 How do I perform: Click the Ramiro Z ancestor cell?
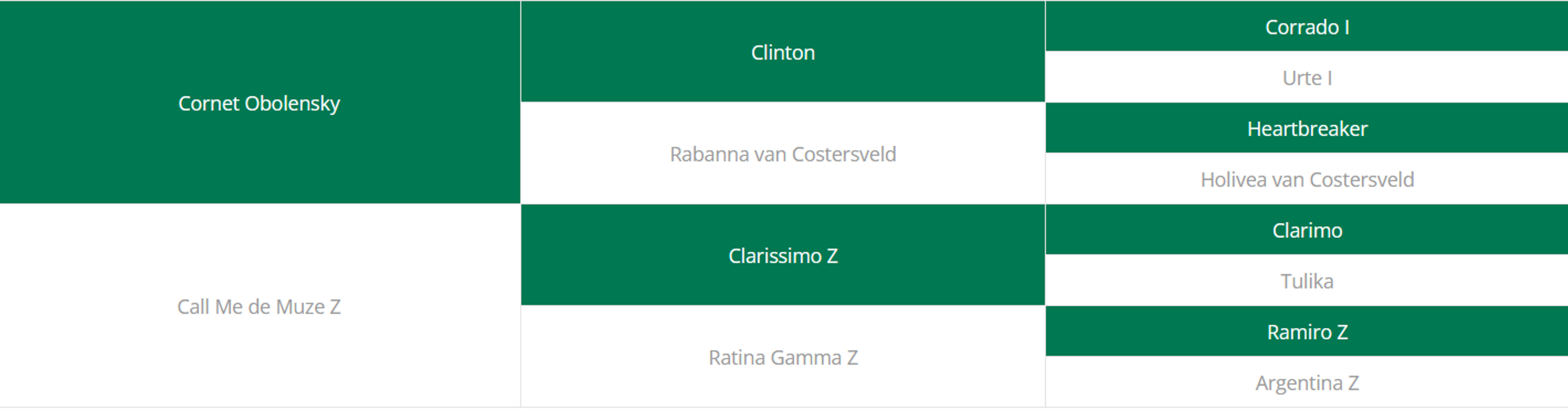coord(1307,331)
